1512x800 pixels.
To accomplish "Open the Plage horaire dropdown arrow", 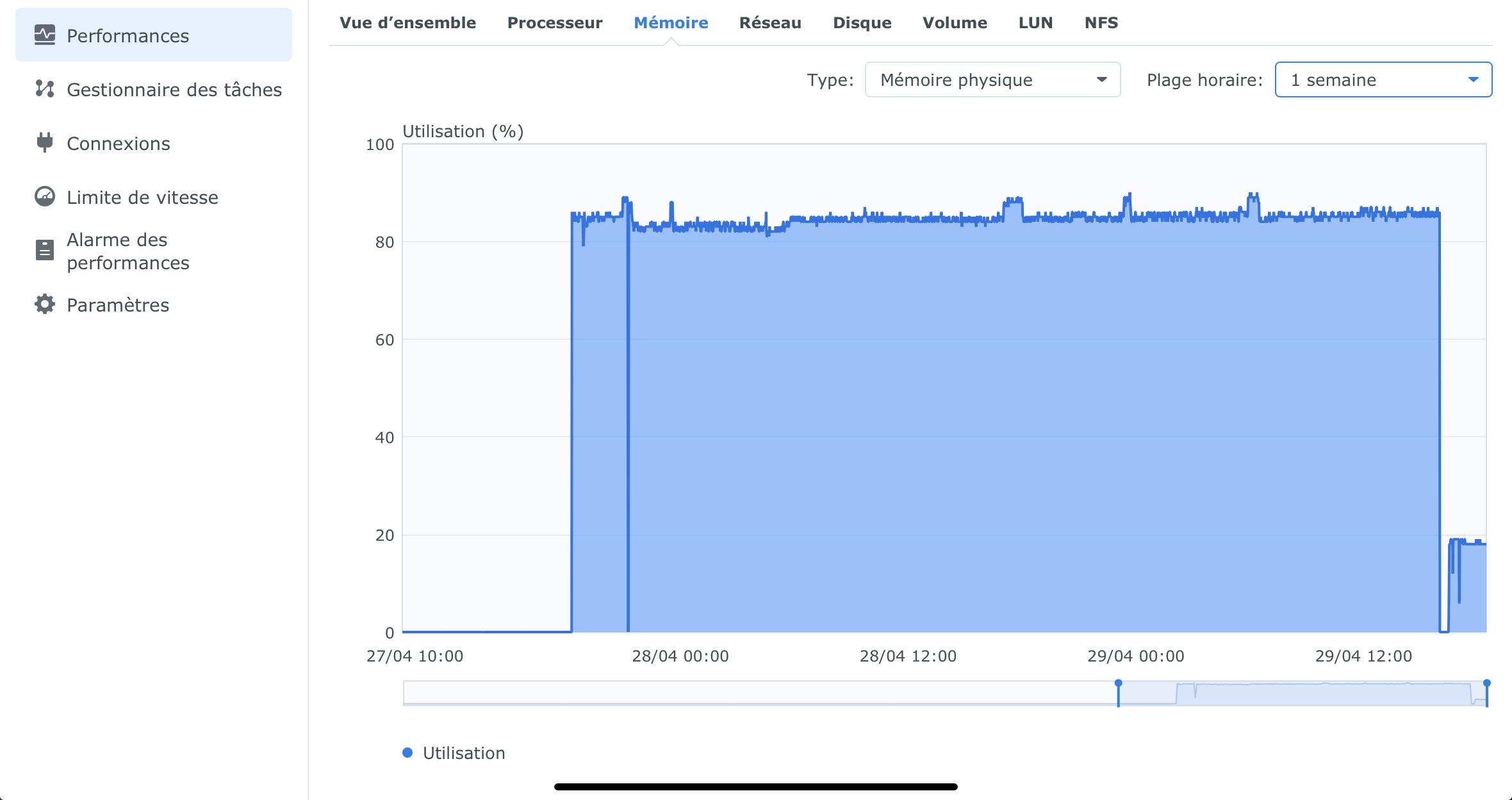I will 1473,80.
